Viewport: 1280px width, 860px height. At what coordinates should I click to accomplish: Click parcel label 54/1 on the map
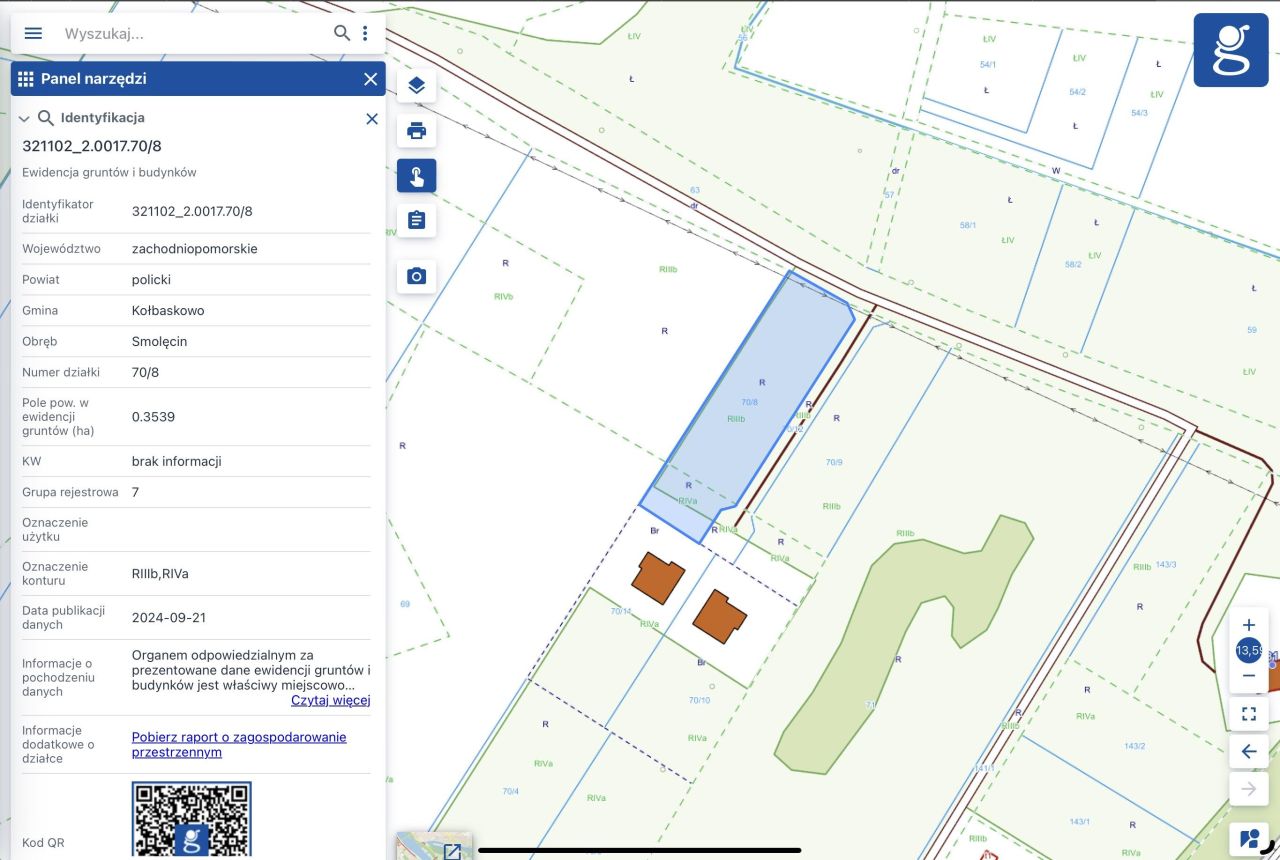click(988, 64)
